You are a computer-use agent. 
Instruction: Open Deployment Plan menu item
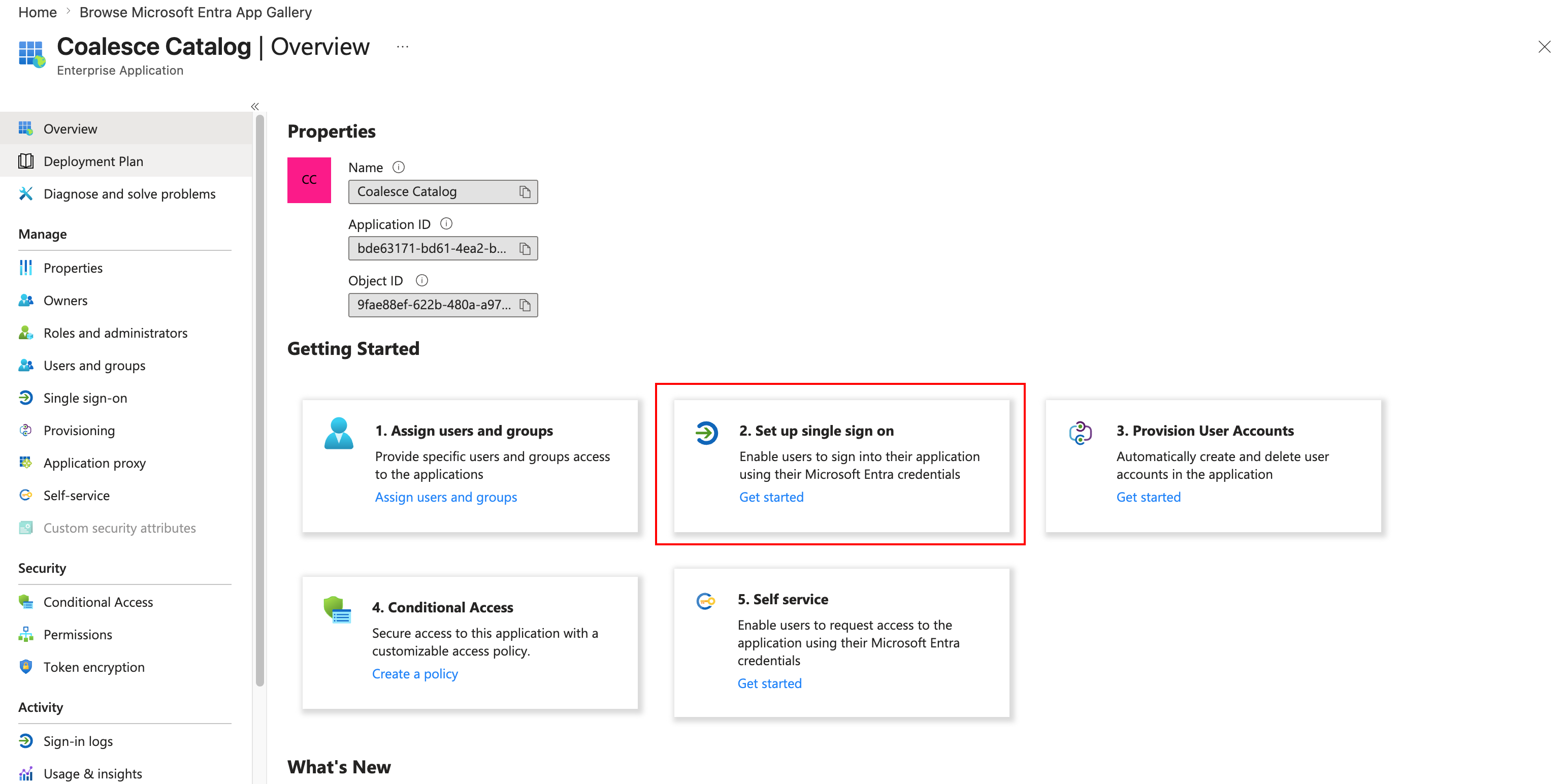[93, 161]
